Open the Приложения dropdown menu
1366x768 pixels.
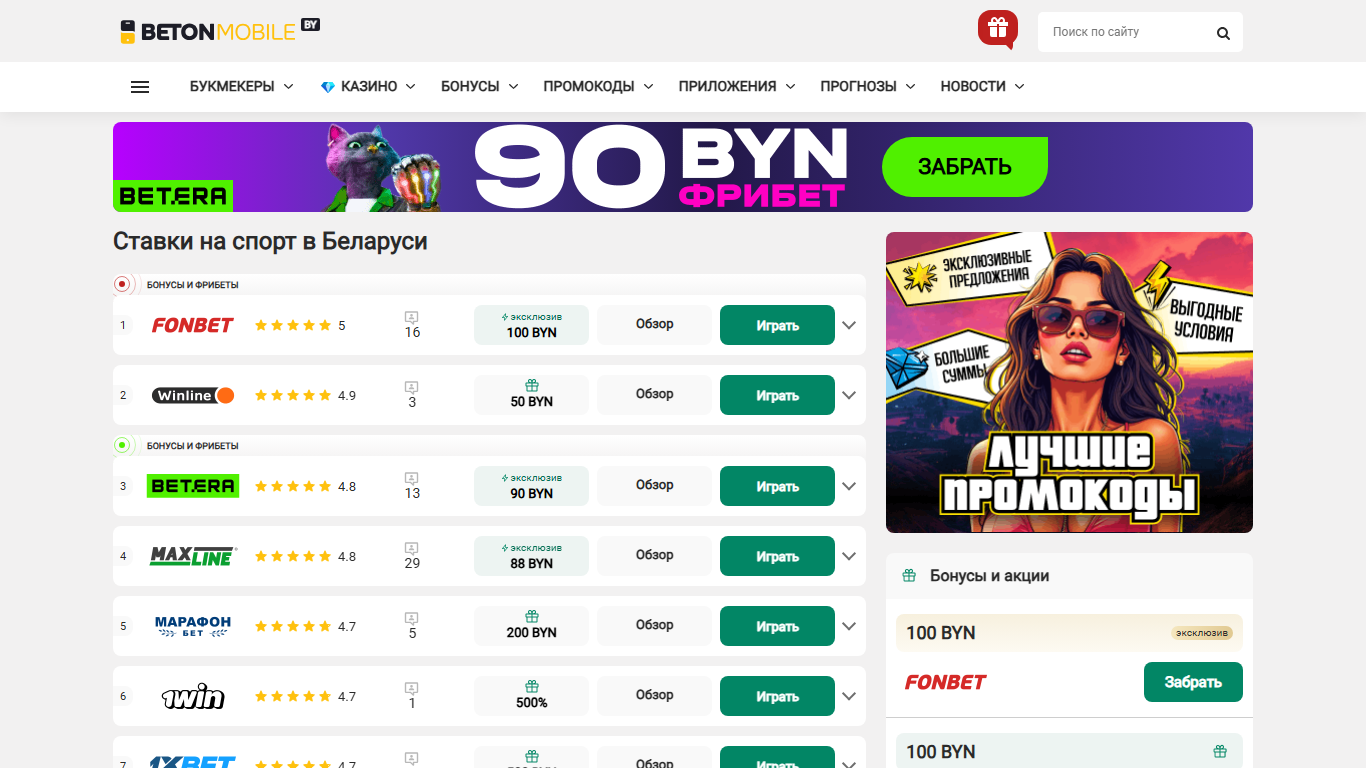coord(737,87)
